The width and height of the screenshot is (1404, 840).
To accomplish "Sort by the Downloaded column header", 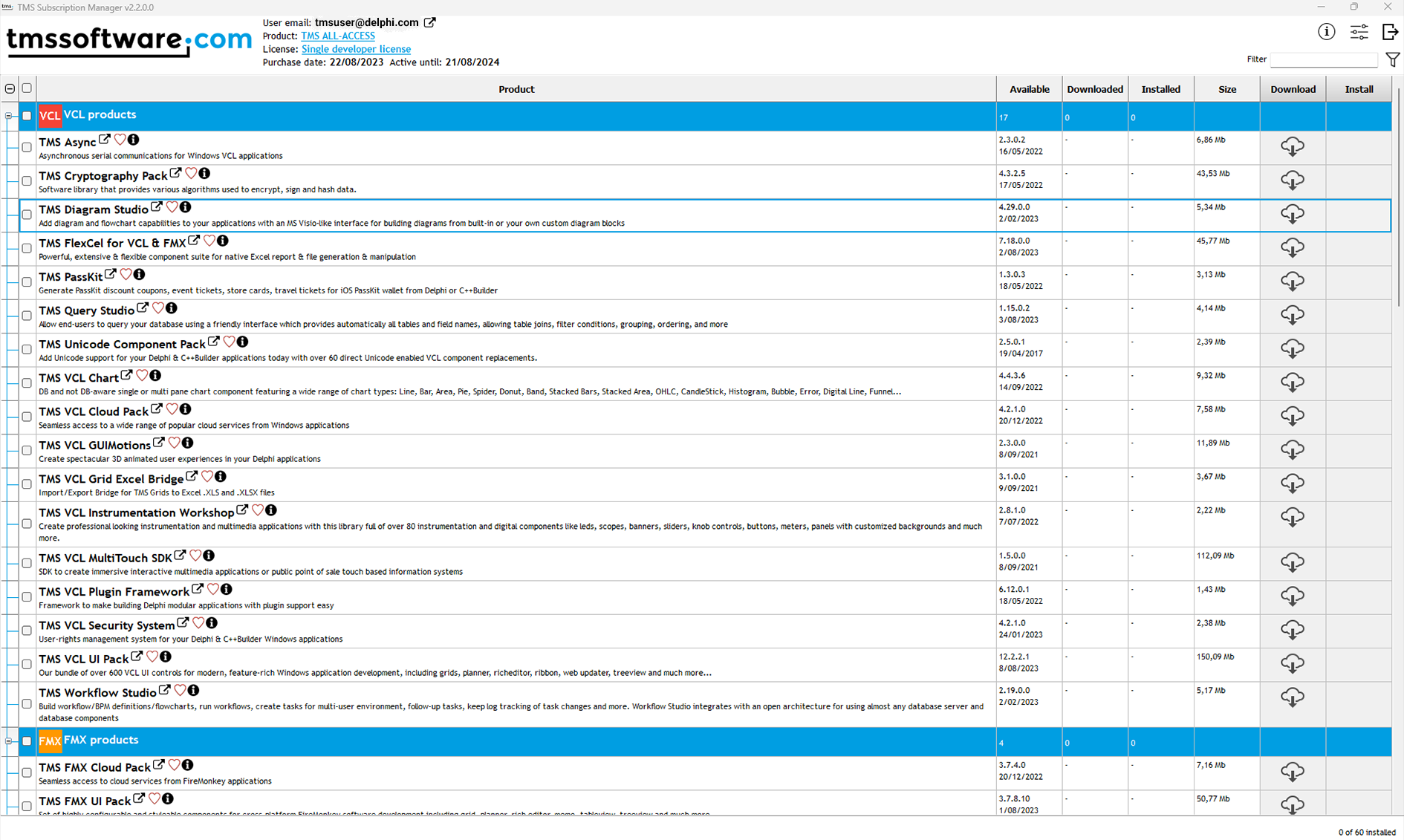I will click(x=1095, y=89).
